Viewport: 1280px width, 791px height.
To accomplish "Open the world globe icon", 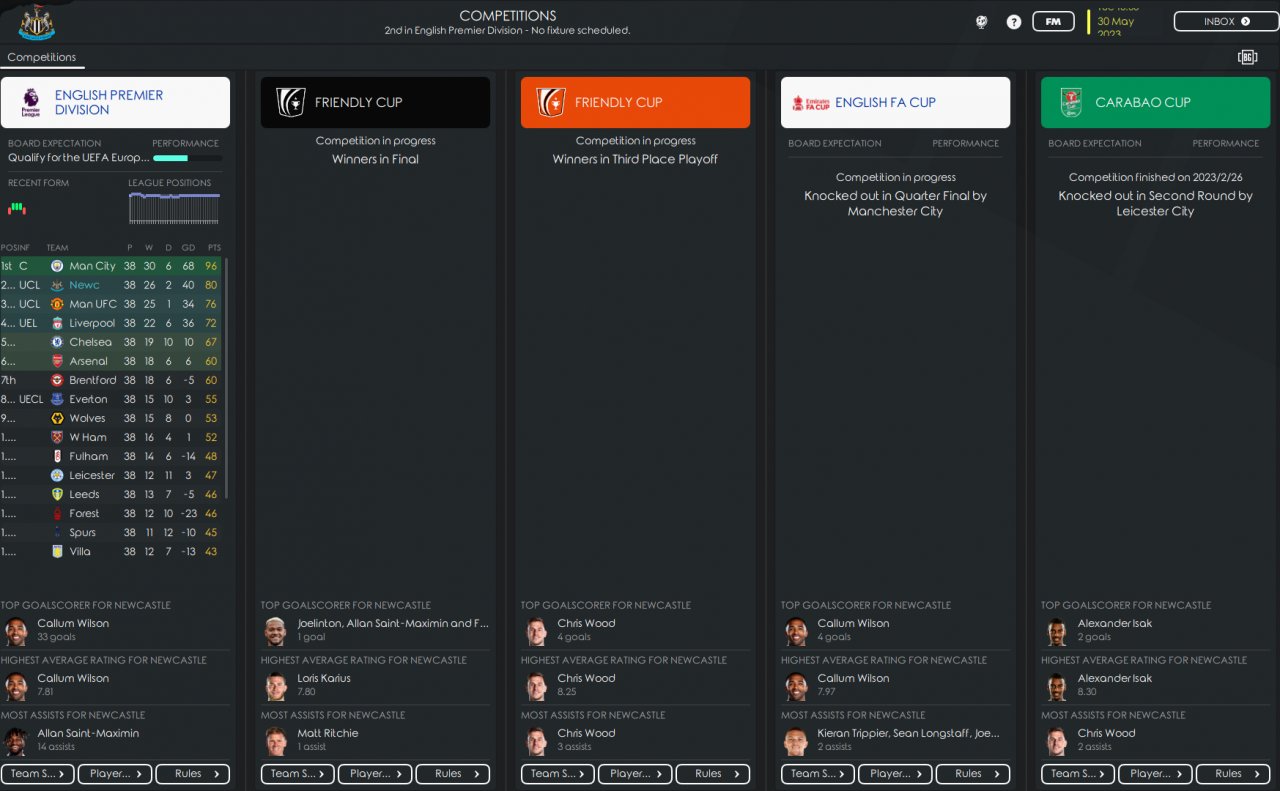I will tap(984, 21).
